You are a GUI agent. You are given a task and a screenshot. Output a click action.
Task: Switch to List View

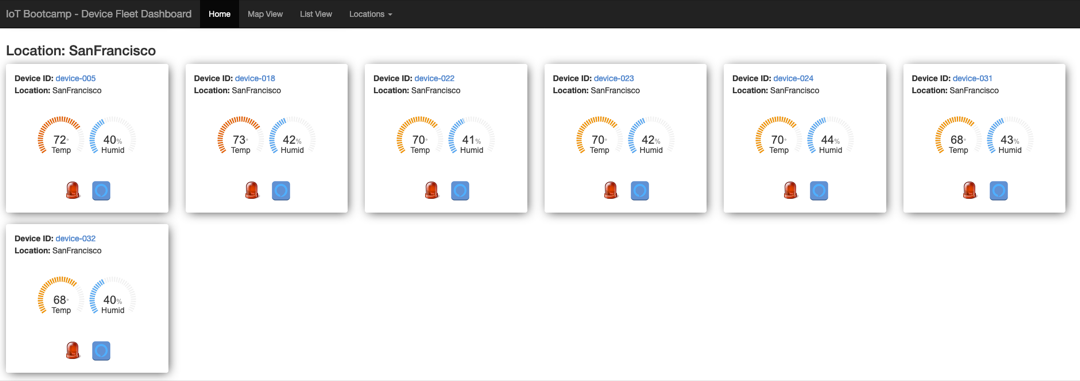tap(316, 14)
